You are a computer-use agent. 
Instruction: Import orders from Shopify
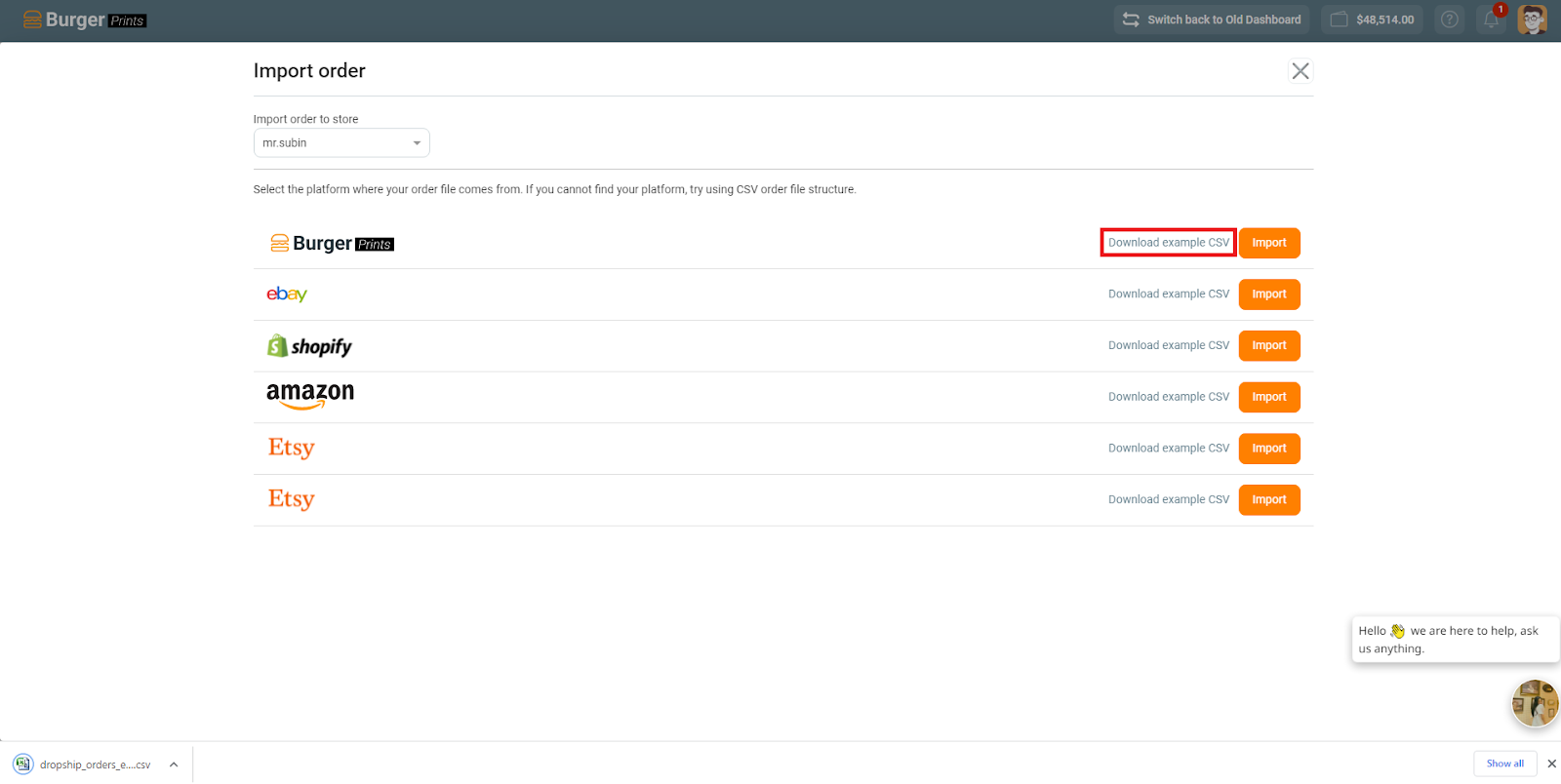click(x=1269, y=346)
